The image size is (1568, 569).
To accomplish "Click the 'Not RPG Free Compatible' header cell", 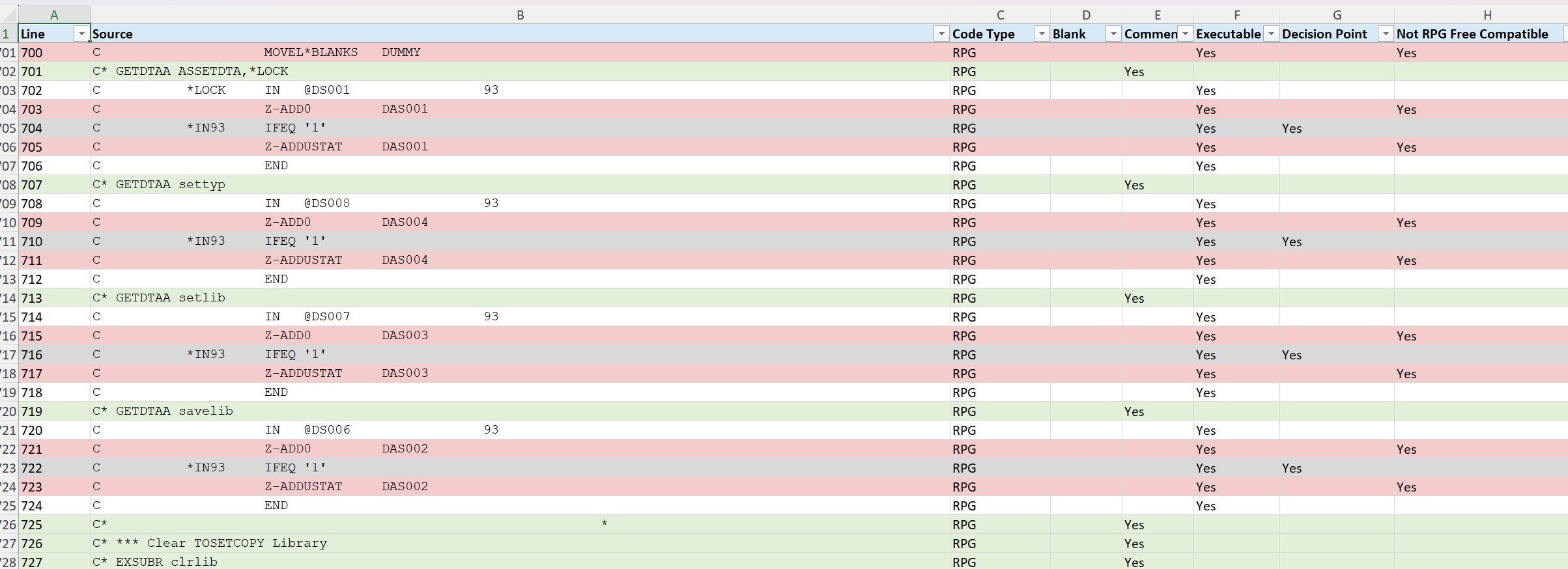I will pos(1481,34).
